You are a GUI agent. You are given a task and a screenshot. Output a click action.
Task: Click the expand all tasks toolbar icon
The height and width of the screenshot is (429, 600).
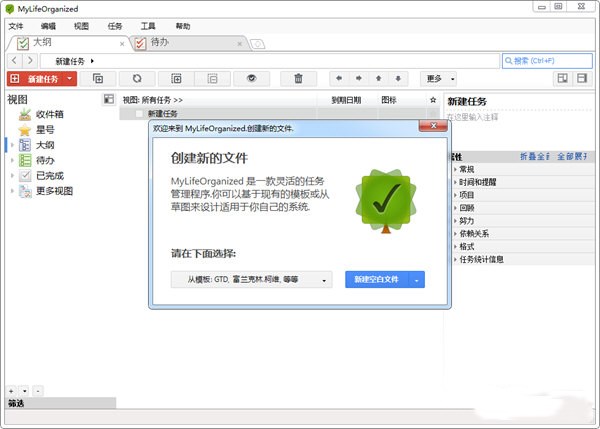(176, 79)
